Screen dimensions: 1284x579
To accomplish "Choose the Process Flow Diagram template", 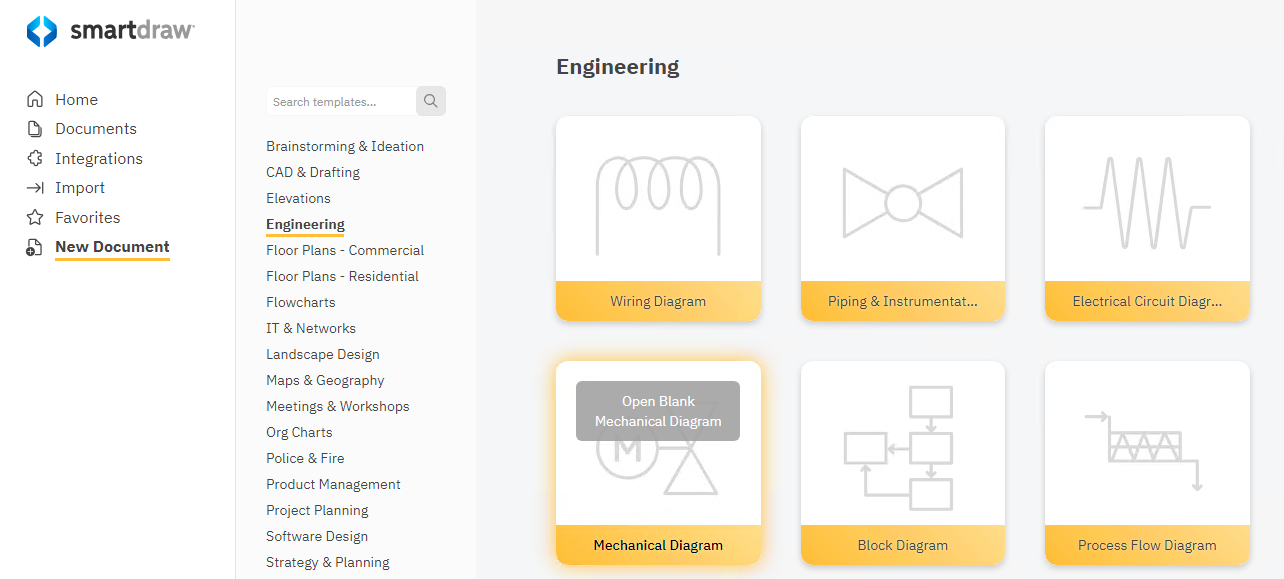I will coord(1147,462).
